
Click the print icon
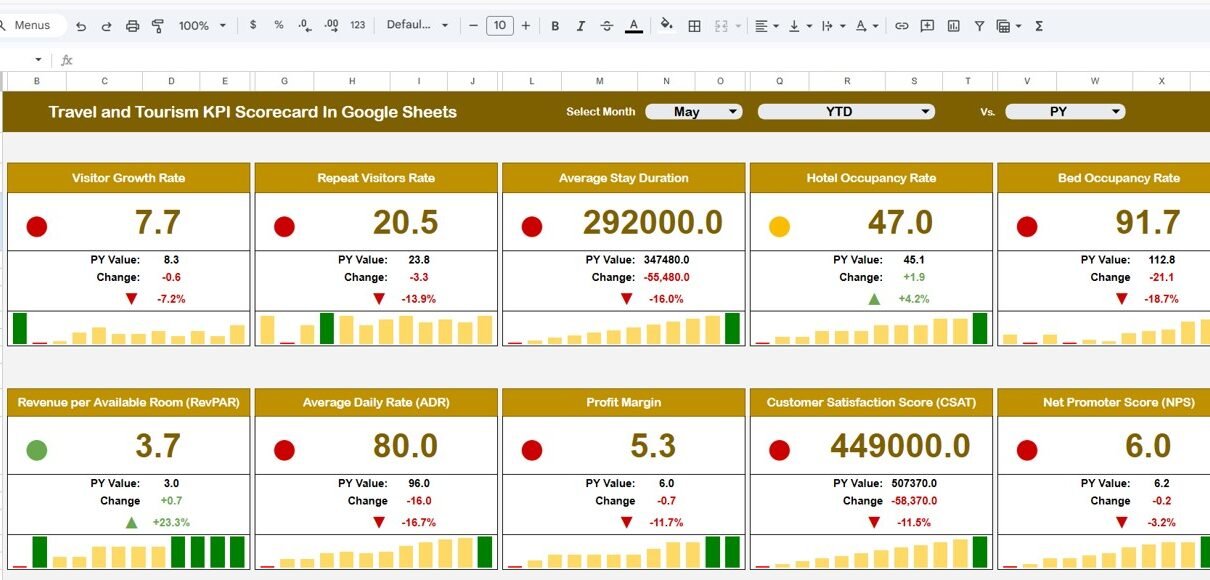[x=132, y=26]
